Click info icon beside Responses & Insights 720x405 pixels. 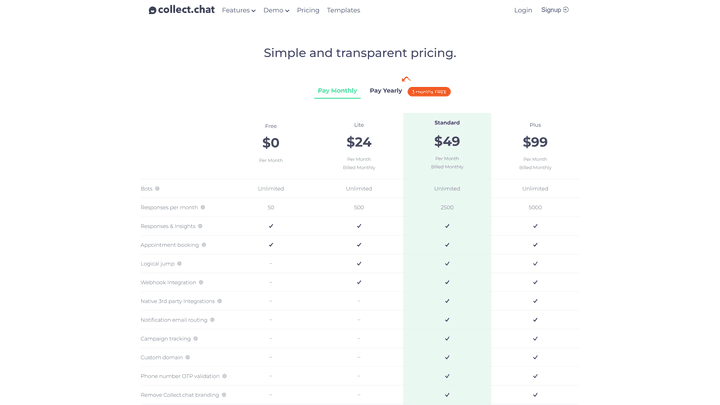[x=200, y=226]
